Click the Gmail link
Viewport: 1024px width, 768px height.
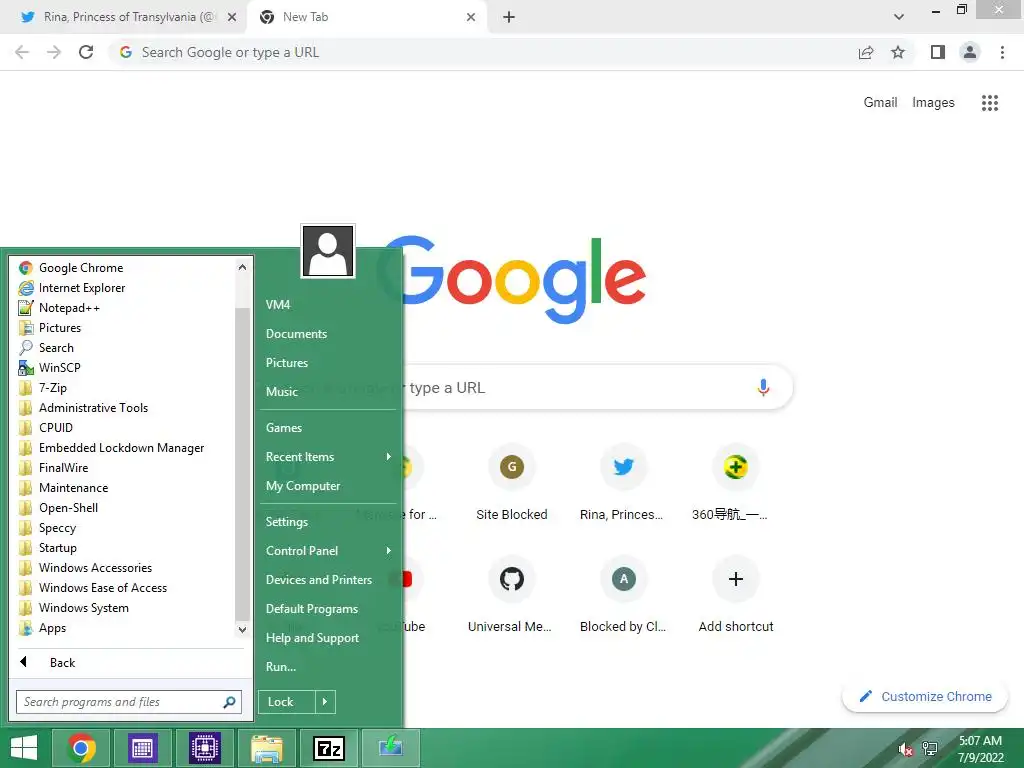880,103
